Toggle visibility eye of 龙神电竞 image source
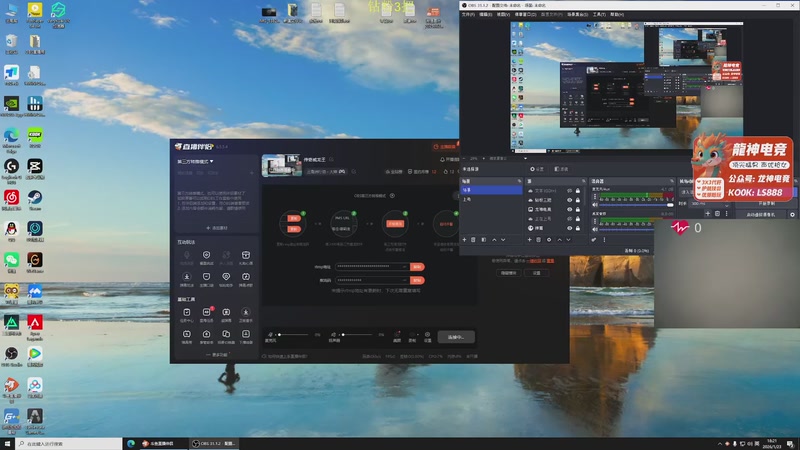 pyautogui.click(x=569, y=209)
